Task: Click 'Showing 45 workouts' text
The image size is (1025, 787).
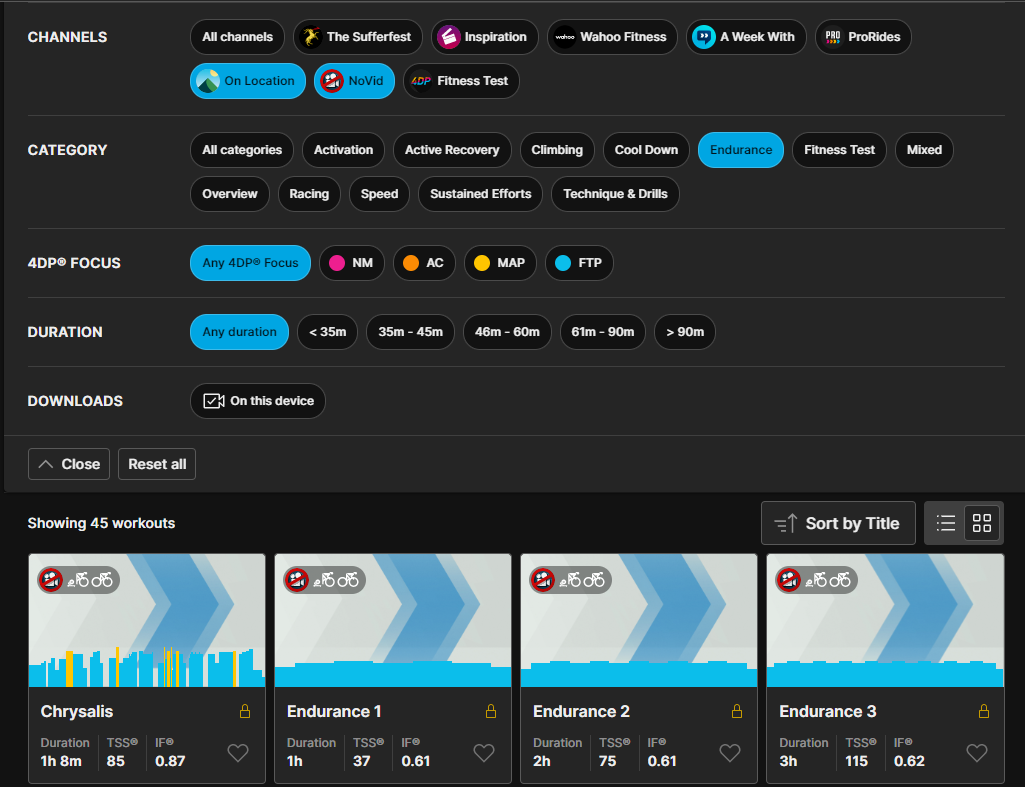Action: 101,523
